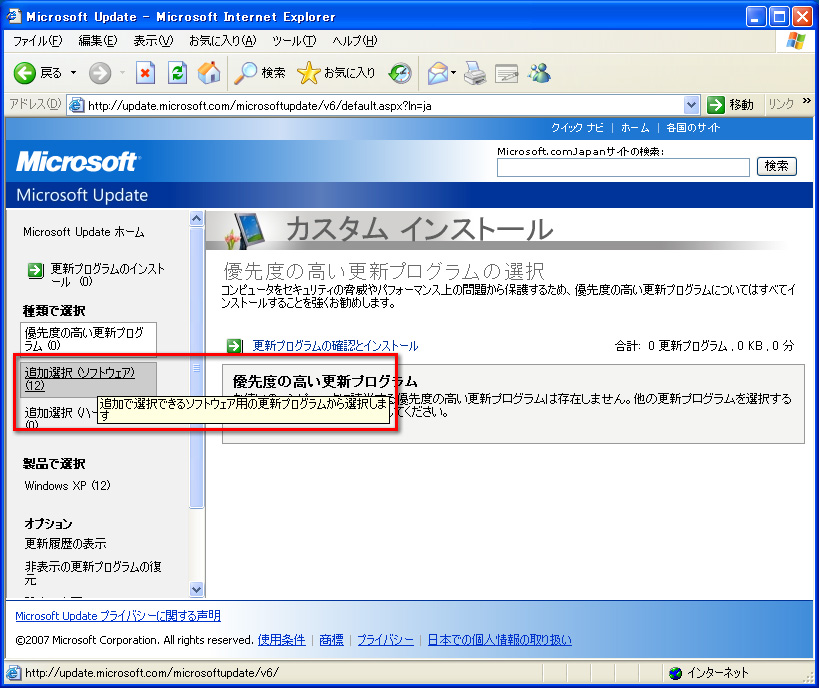The image size is (819, 688).
Task: Open the ヘルプ(H) menu
Action: pos(355,41)
